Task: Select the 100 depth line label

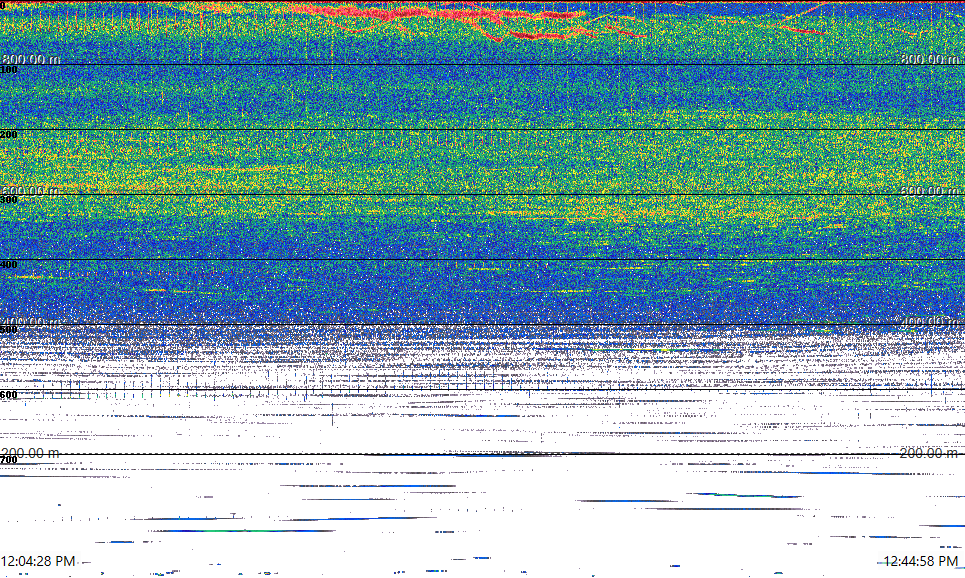Action: pos(9,70)
